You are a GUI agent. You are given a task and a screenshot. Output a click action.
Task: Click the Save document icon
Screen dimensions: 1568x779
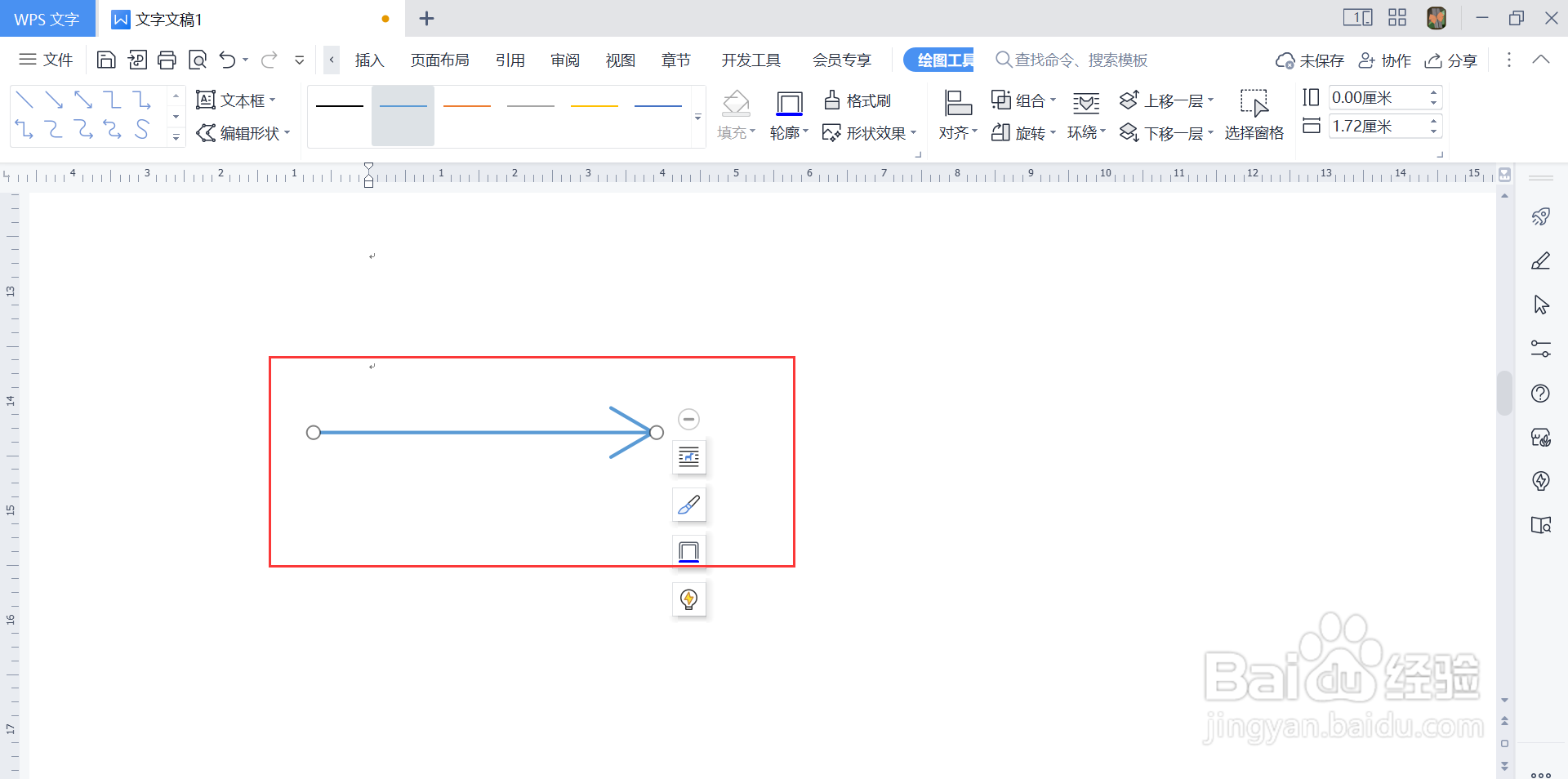pyautogui.click(x=106, y=60)
